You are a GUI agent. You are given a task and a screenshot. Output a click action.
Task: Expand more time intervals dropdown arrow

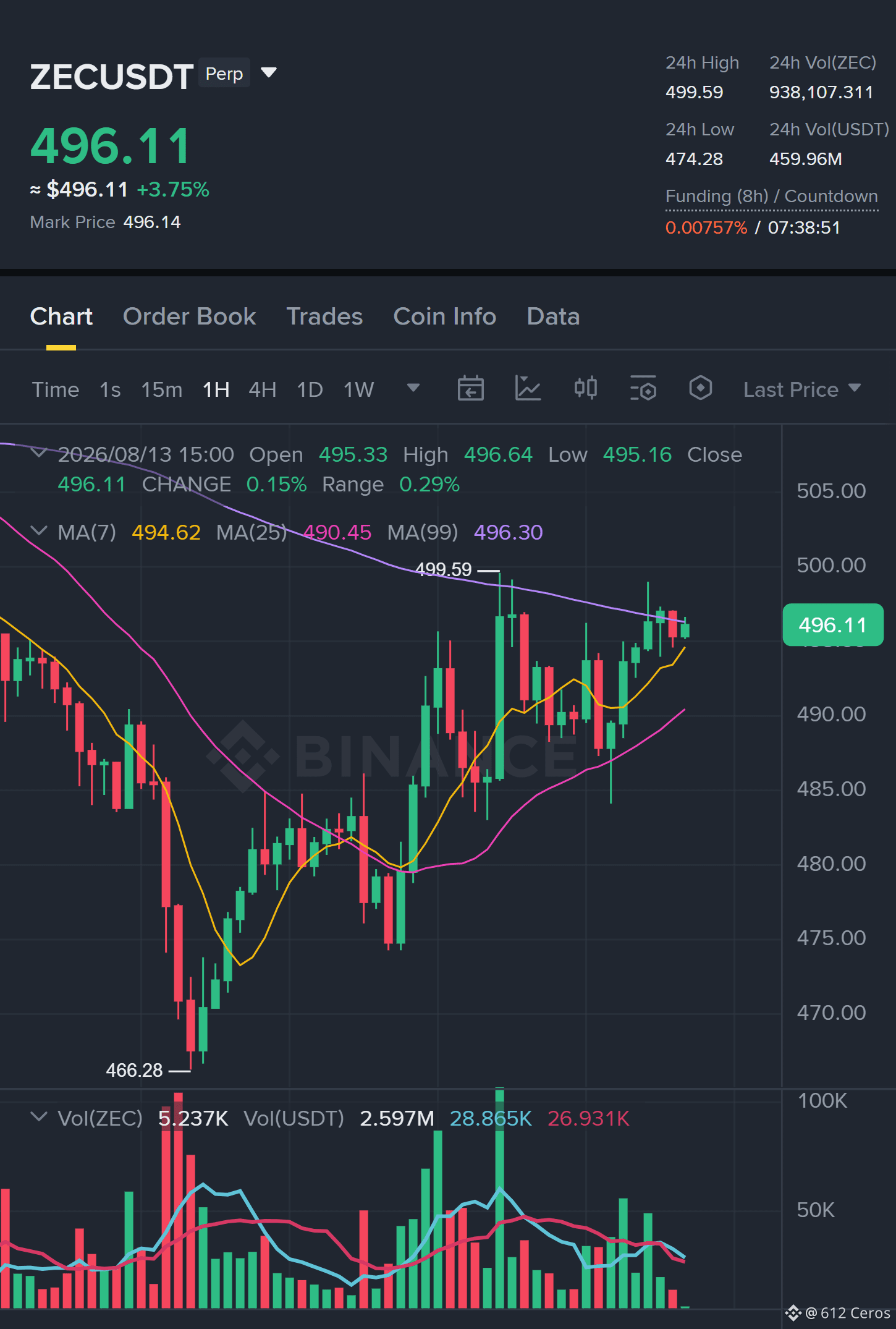point(413,388)
